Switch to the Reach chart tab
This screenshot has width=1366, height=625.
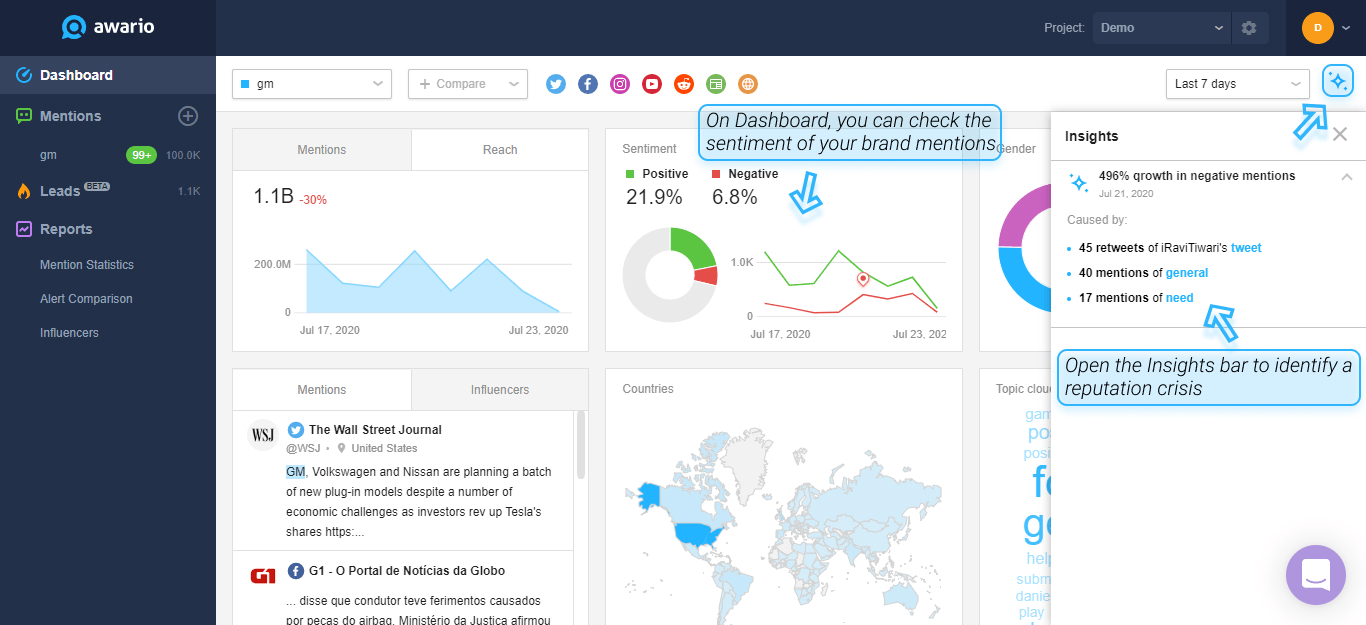pos(500,150)
